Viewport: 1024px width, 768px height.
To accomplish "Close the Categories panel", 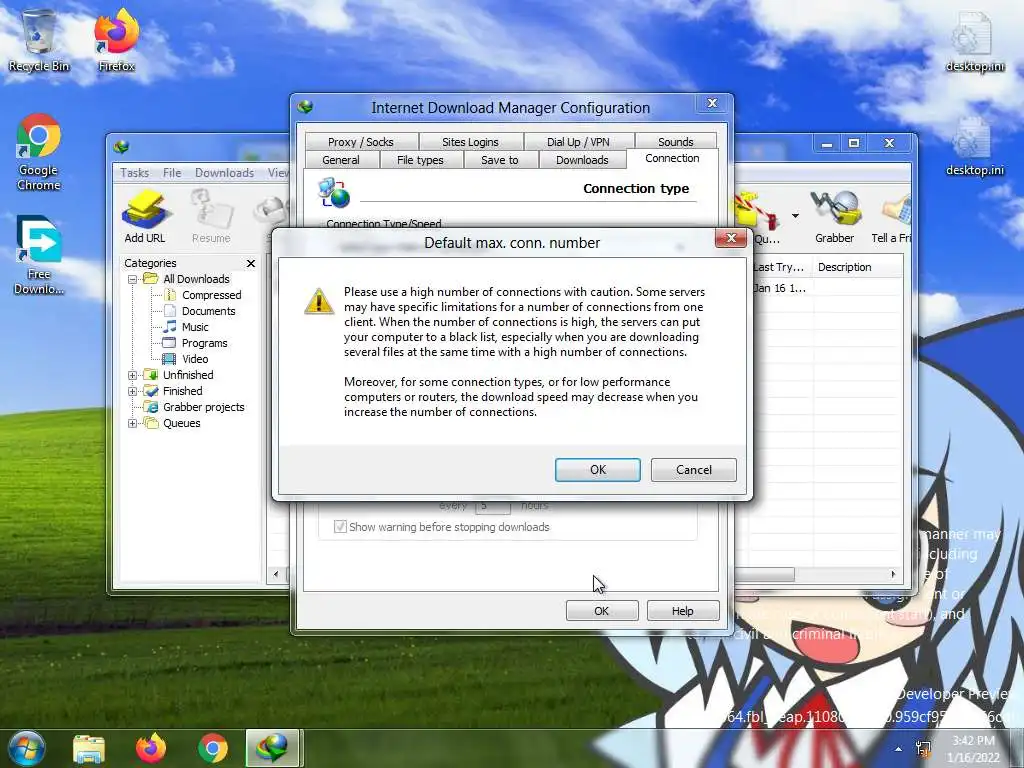I will pos(251,263).
